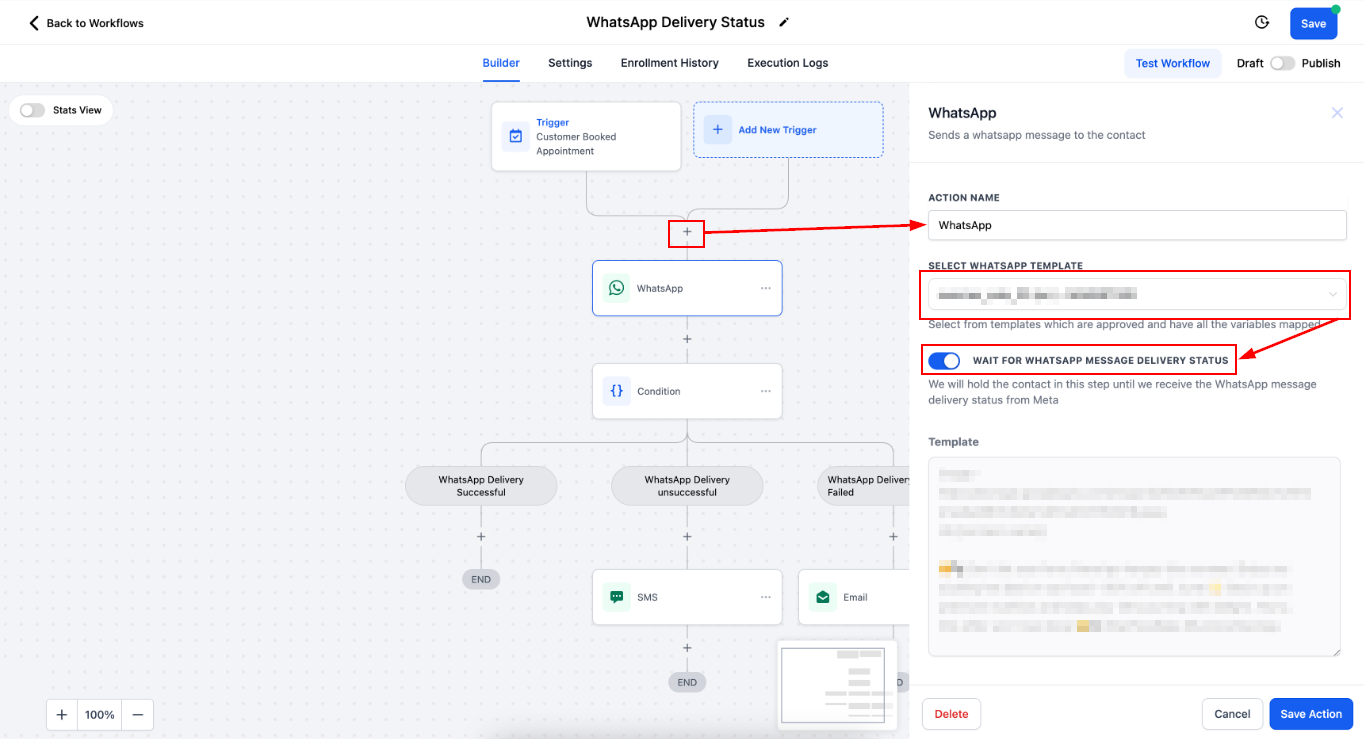Viewport: 1364px width, 739px height.
Task: Add step above the WhatsApp node
Action: [x=687, y=232]
